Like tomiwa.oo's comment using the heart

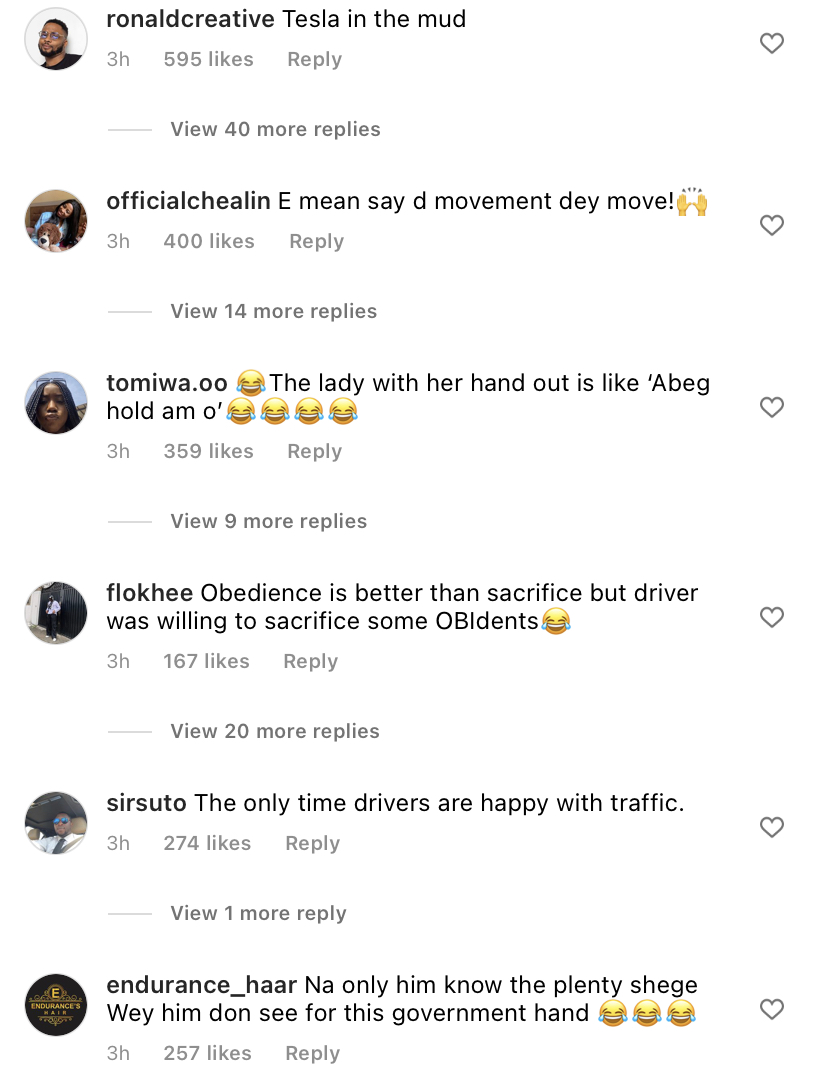point(771,407)
